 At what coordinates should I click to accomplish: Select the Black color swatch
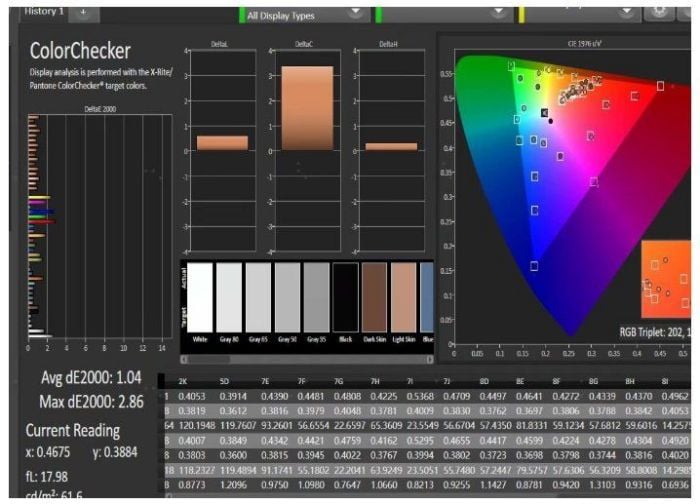pyautogui.click(x=346, y=297)
